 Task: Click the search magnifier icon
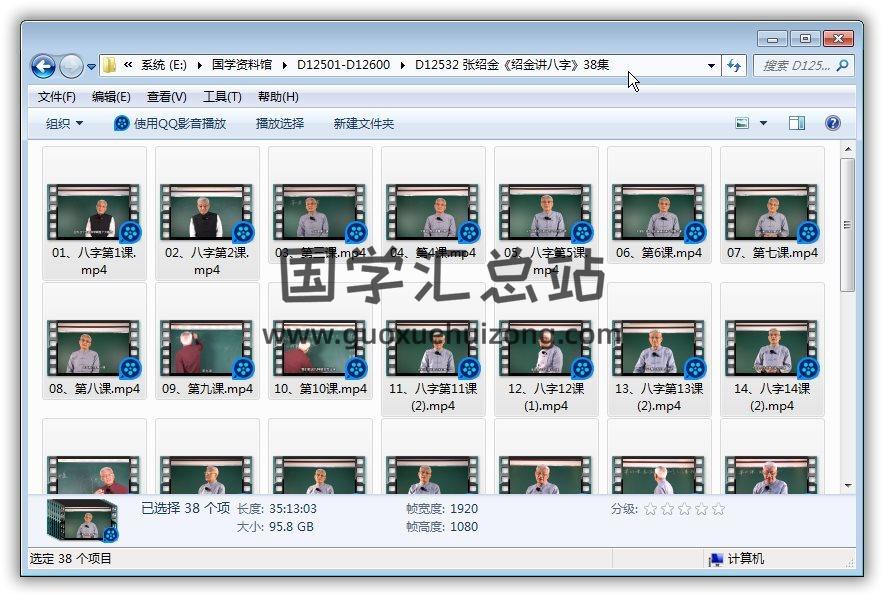842,66
